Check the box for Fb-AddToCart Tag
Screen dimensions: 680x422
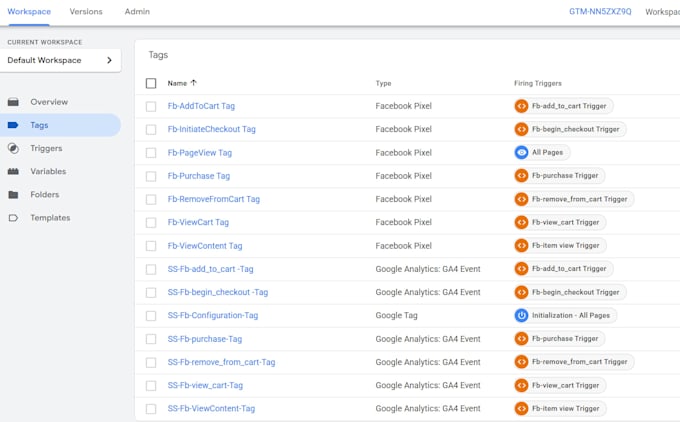coord(151,106)
